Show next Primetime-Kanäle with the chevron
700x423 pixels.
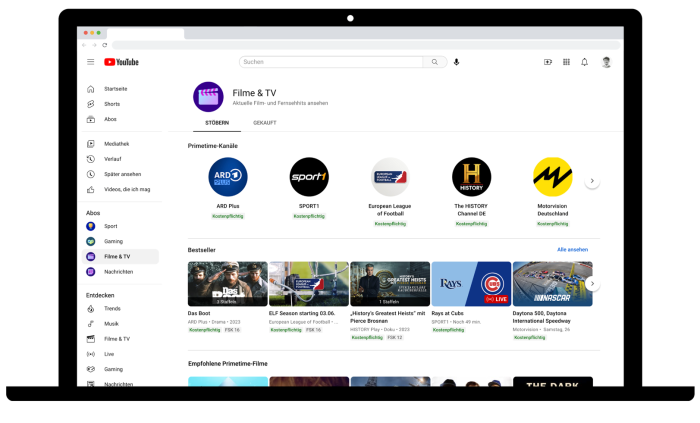592,181
